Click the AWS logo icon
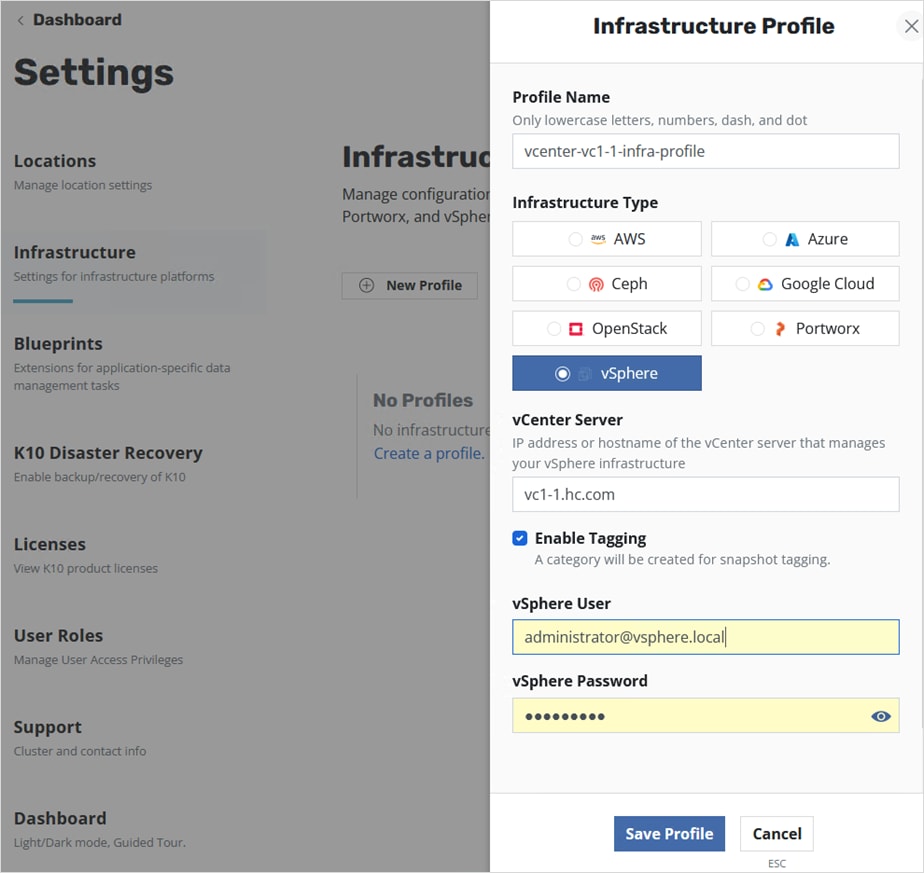This screenshot has width=924, height=873. coord(598,239)
